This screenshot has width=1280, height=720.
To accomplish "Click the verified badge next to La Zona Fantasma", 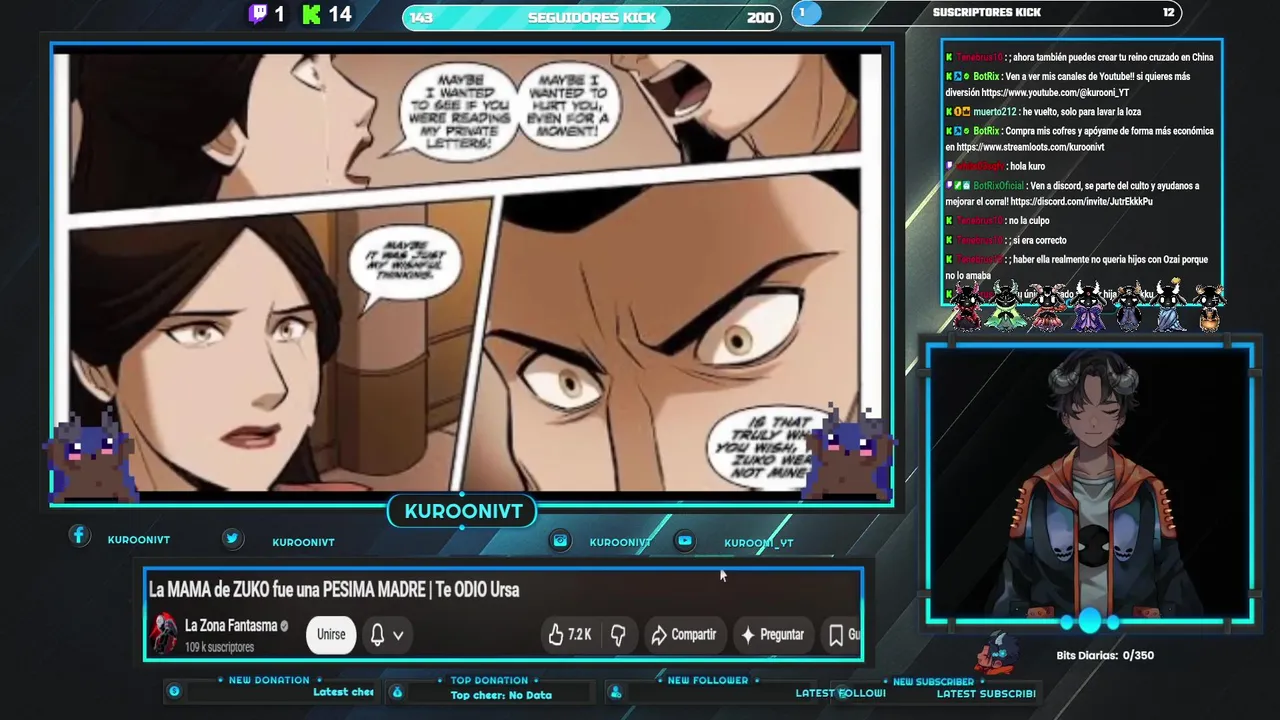I will (x=284, y=626).
